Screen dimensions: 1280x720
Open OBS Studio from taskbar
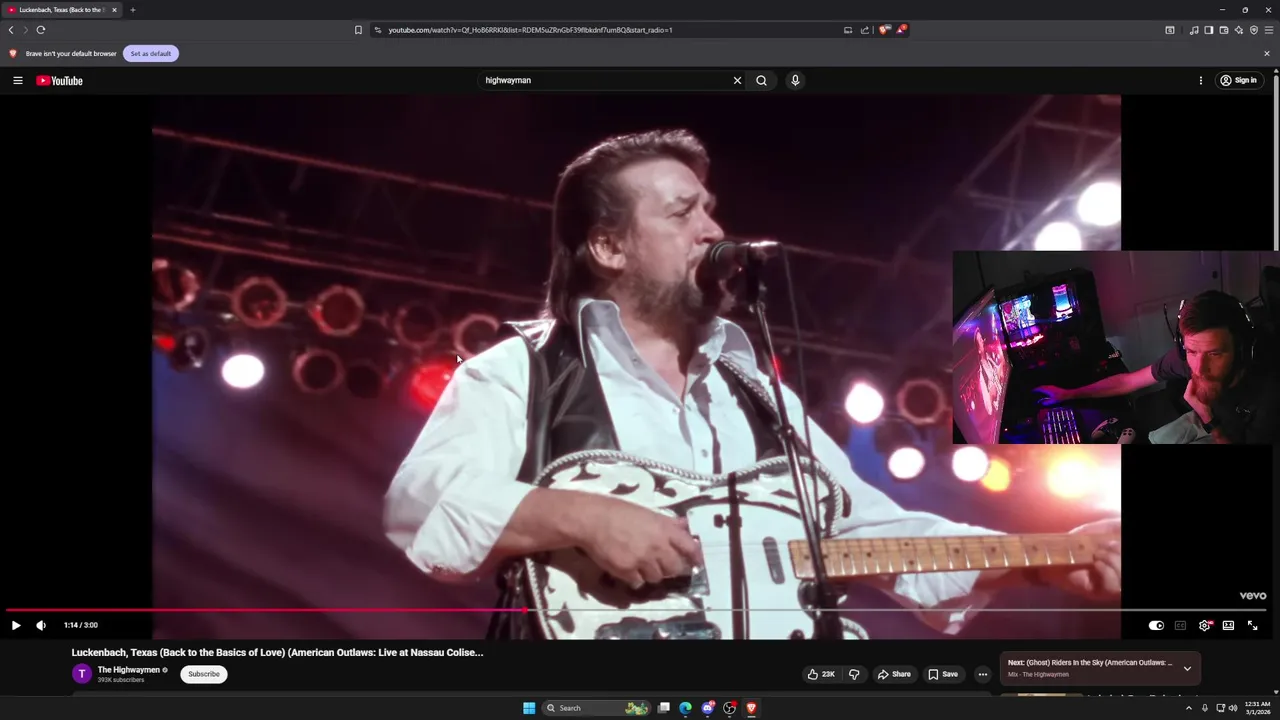point(730,708)
